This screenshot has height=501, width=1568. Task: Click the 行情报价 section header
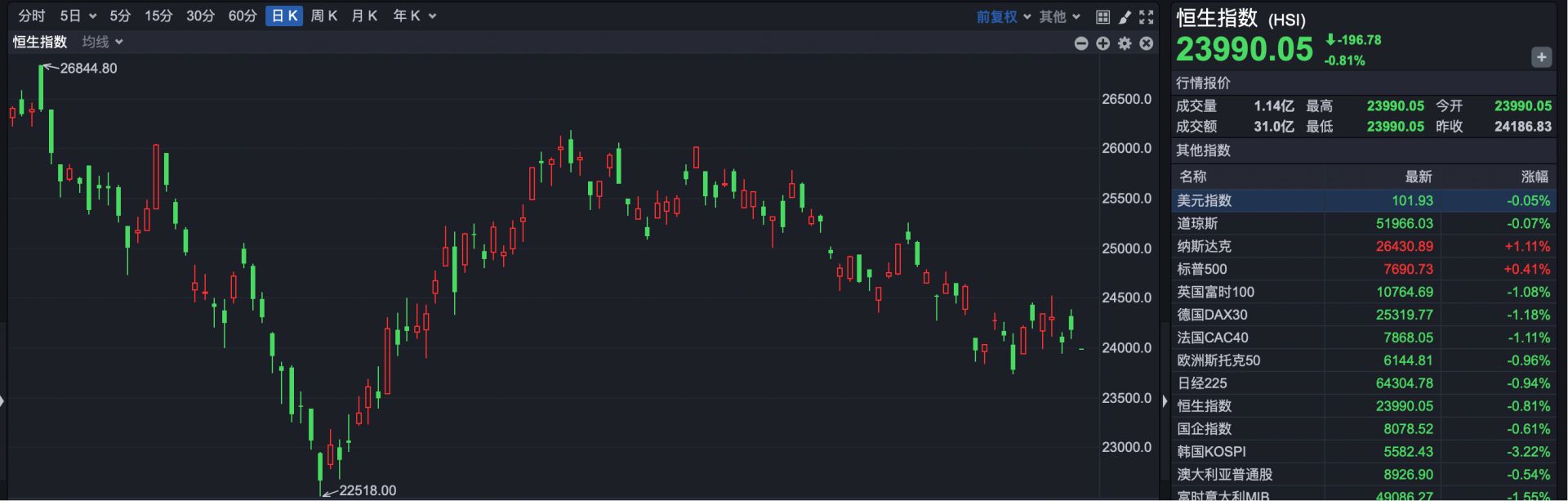click(x=1203, y=83)
